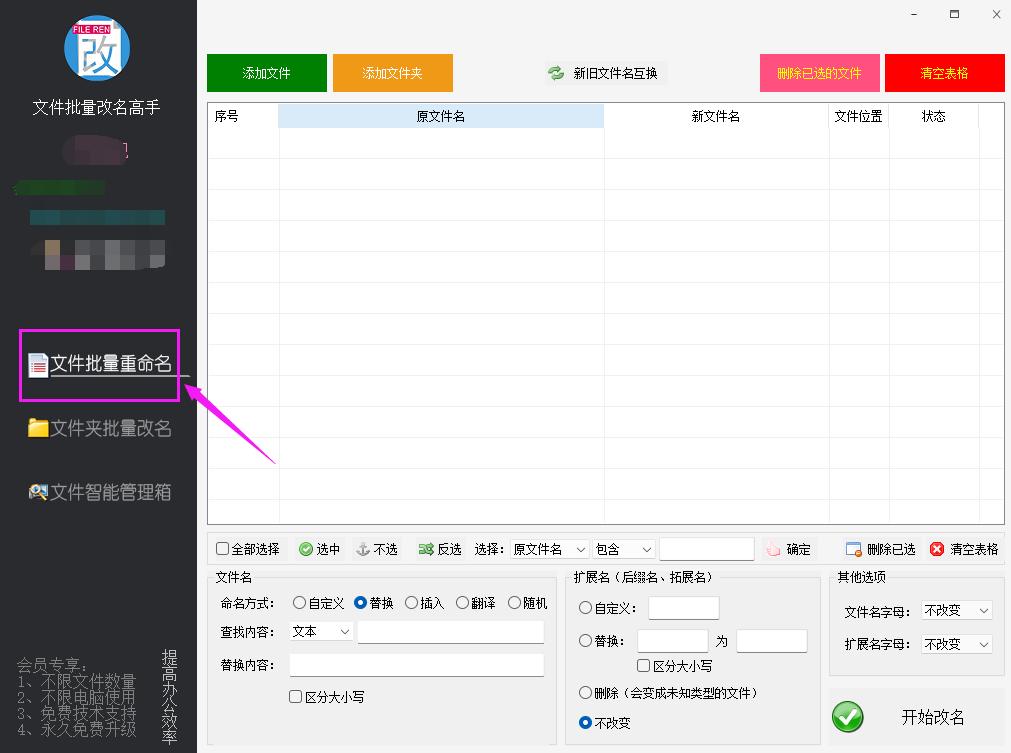Select 替换 naming method radio
Screen dimensions: 1011x753
click(360, 603)
